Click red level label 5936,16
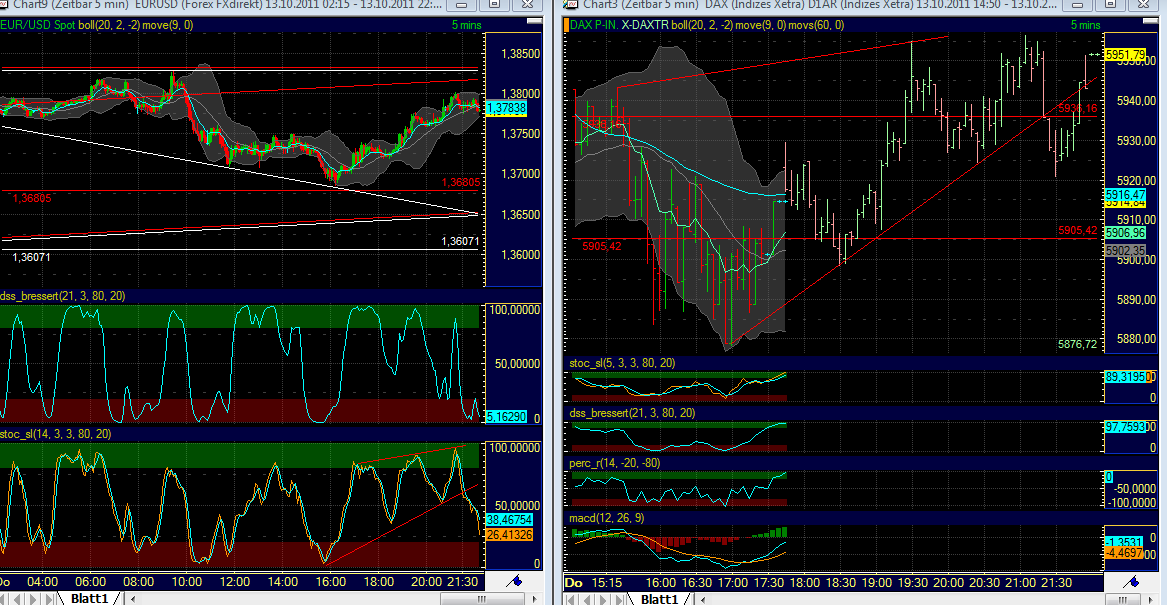Image resolution: width=1167 pixels, height=605 pixels. pos(1077,108)
